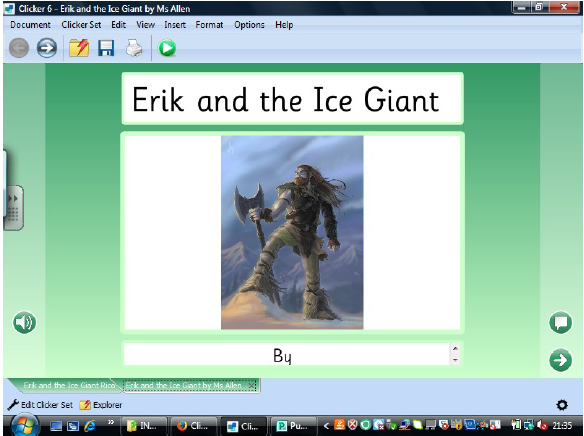Open the Options menu
The image size is (584, 436).
click(249, 25)
